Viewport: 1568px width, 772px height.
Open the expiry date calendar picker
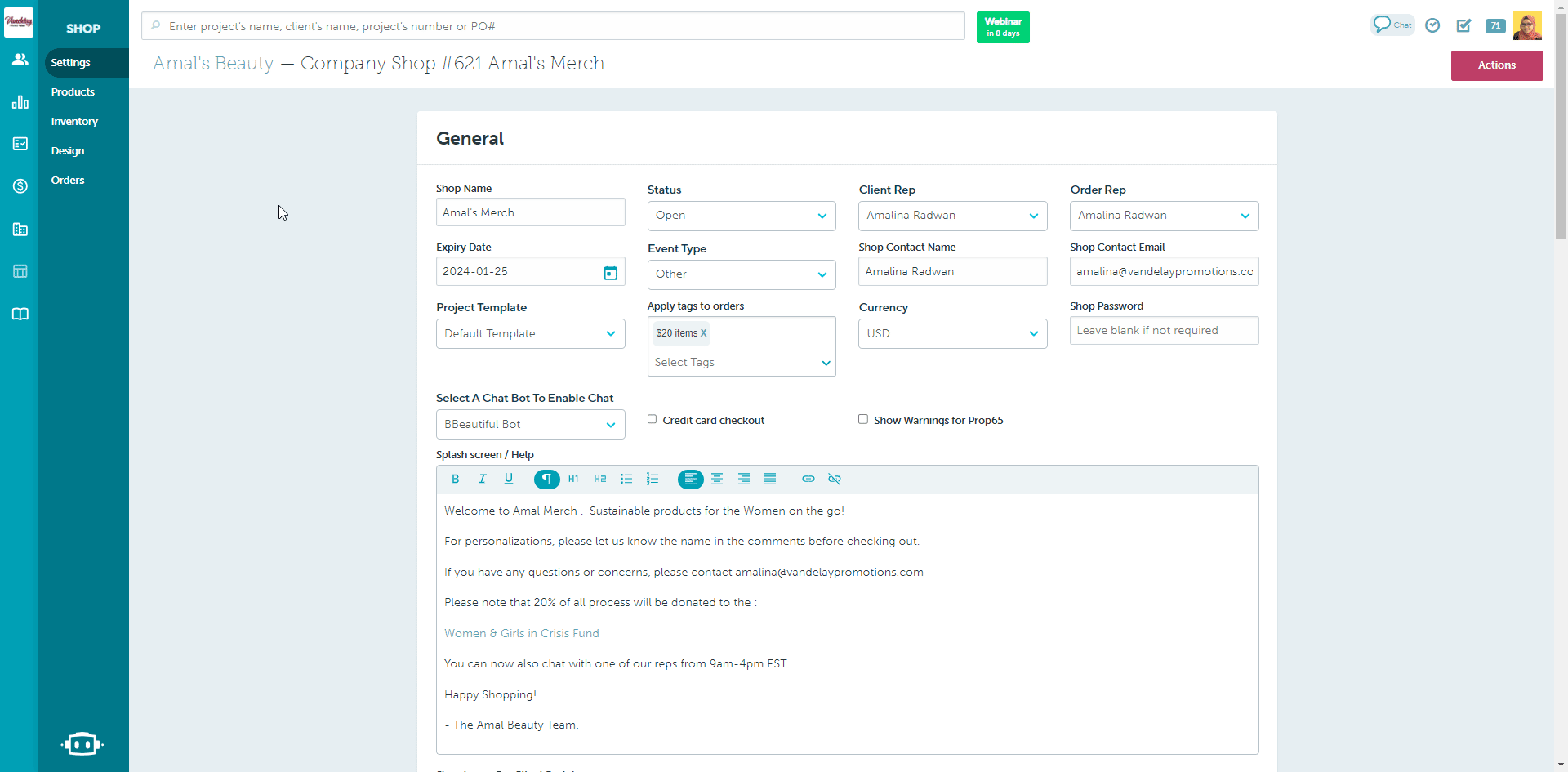pyautogui.click(x=610, y=273)
